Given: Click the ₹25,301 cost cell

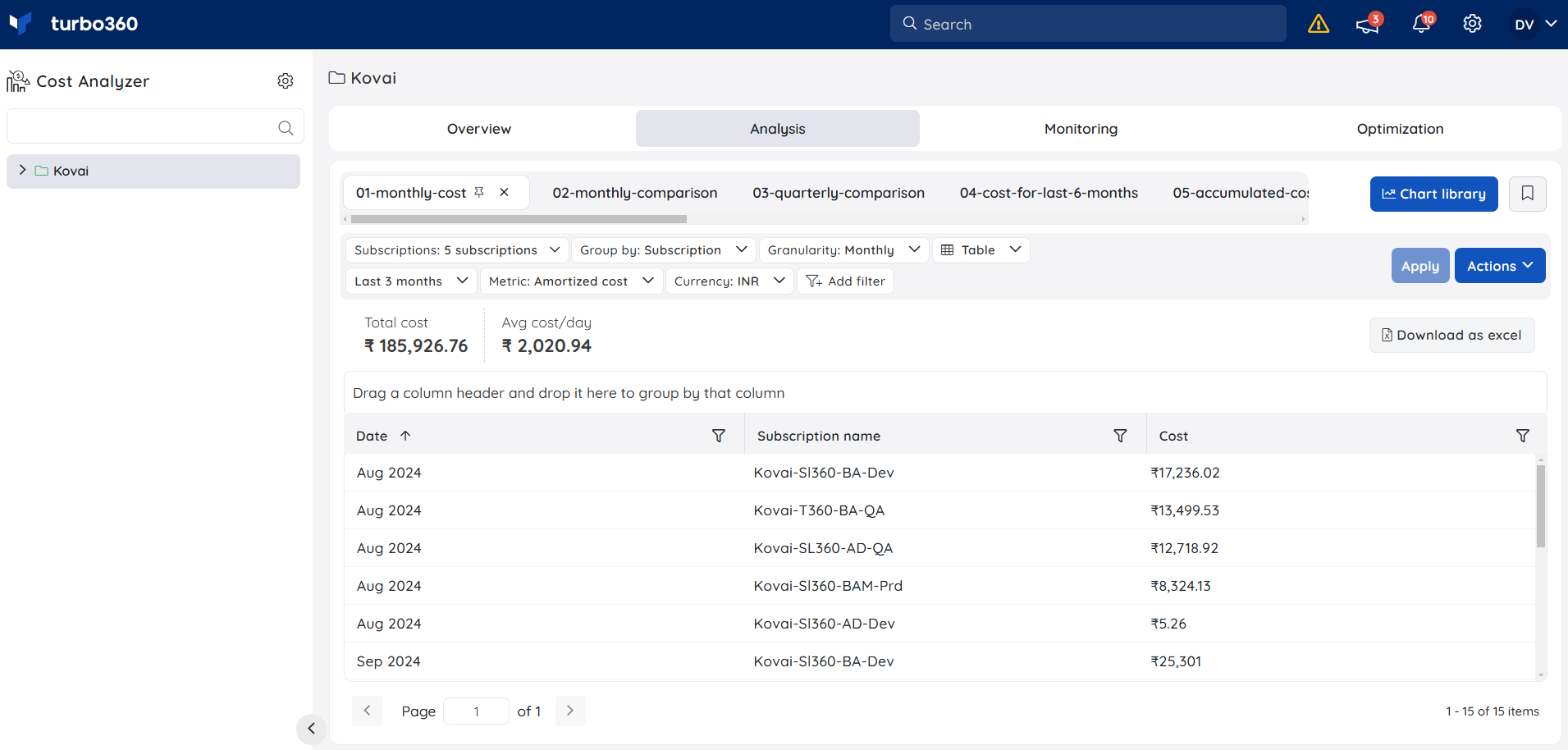Looking at the screenshot, I should pos(1176,661).
